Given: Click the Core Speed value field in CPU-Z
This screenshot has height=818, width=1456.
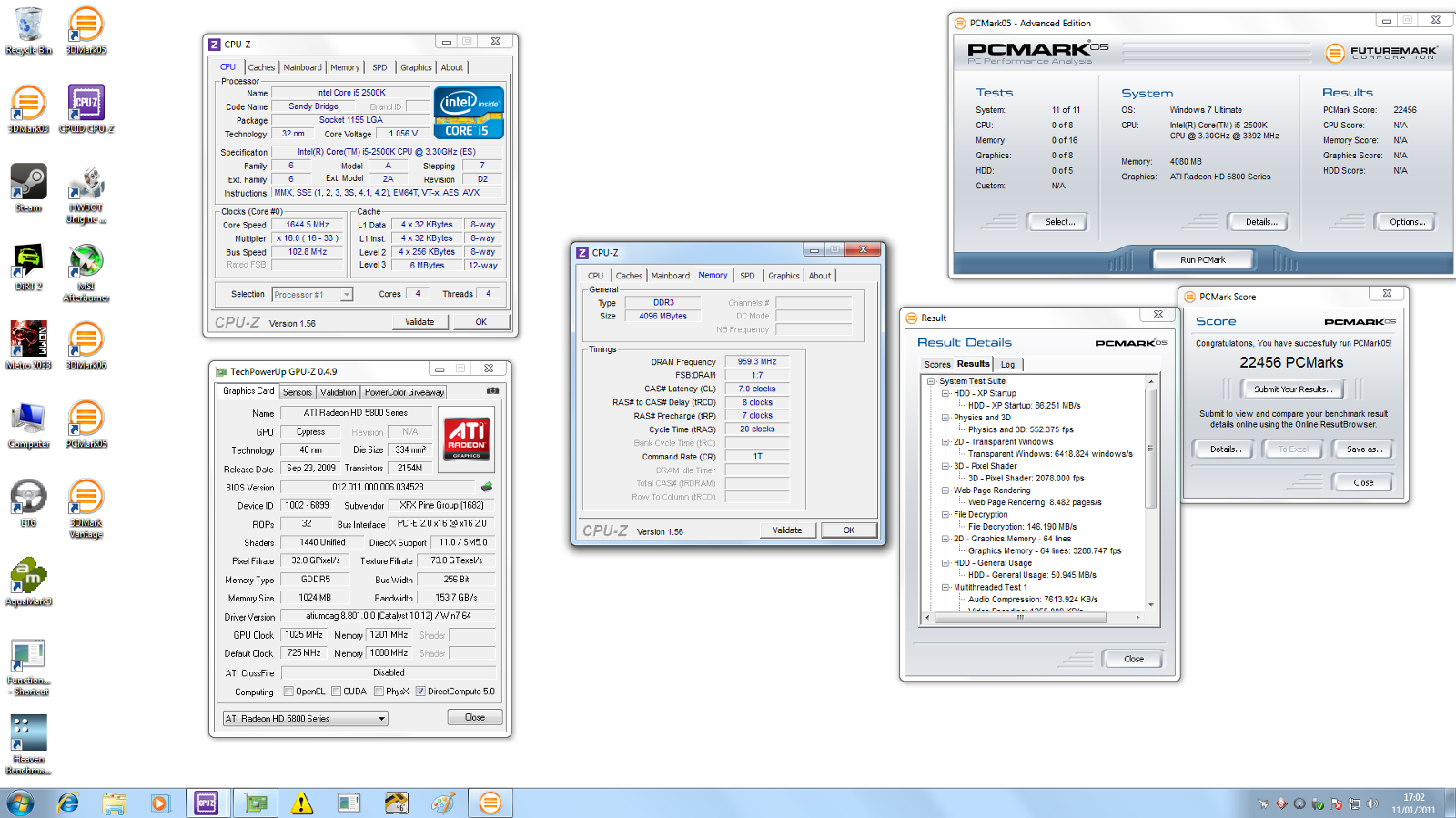Looking at the screenshot, I should pyautogui.click(x=308, y=225).
